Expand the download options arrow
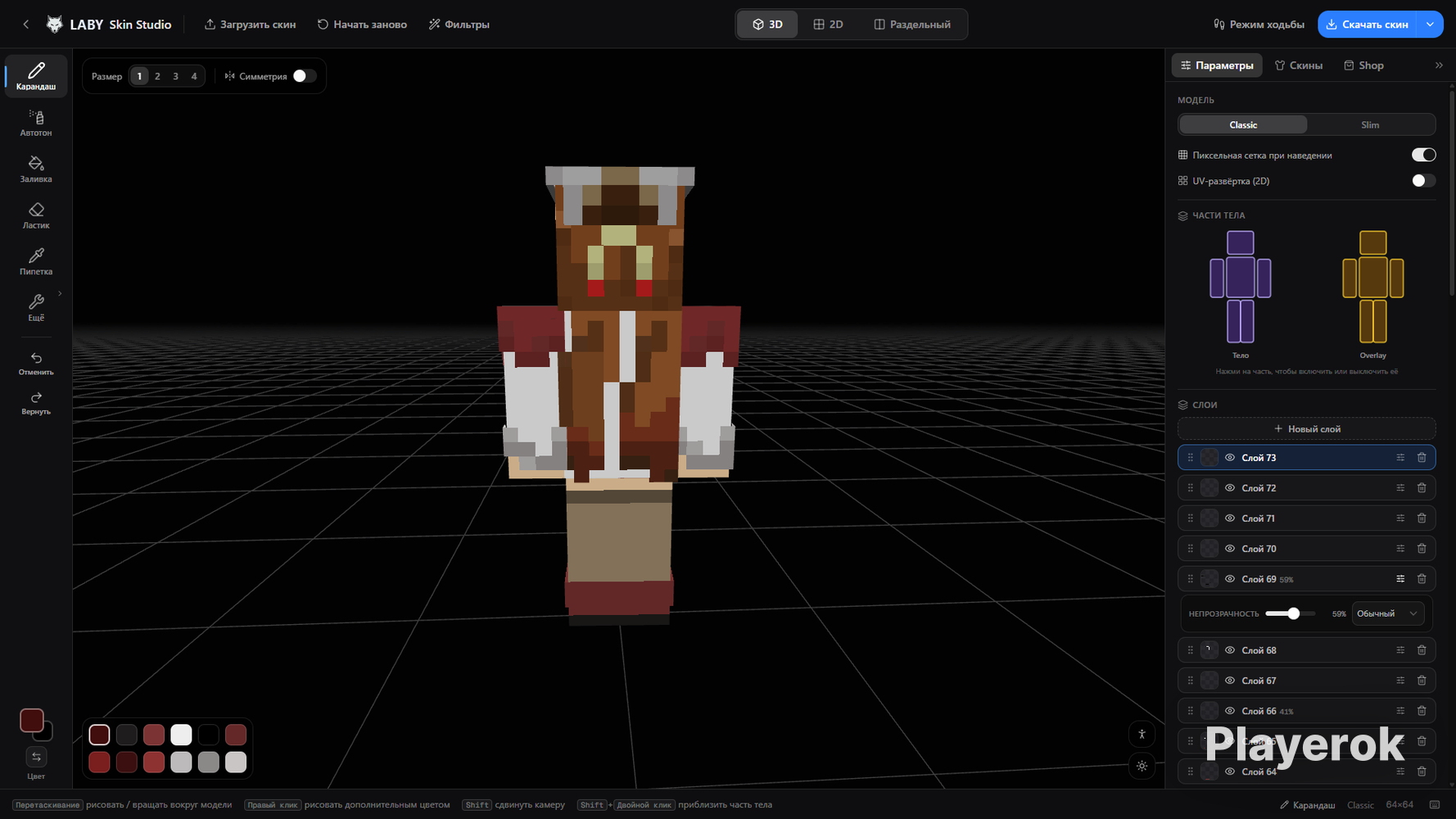 [1430, 25]
